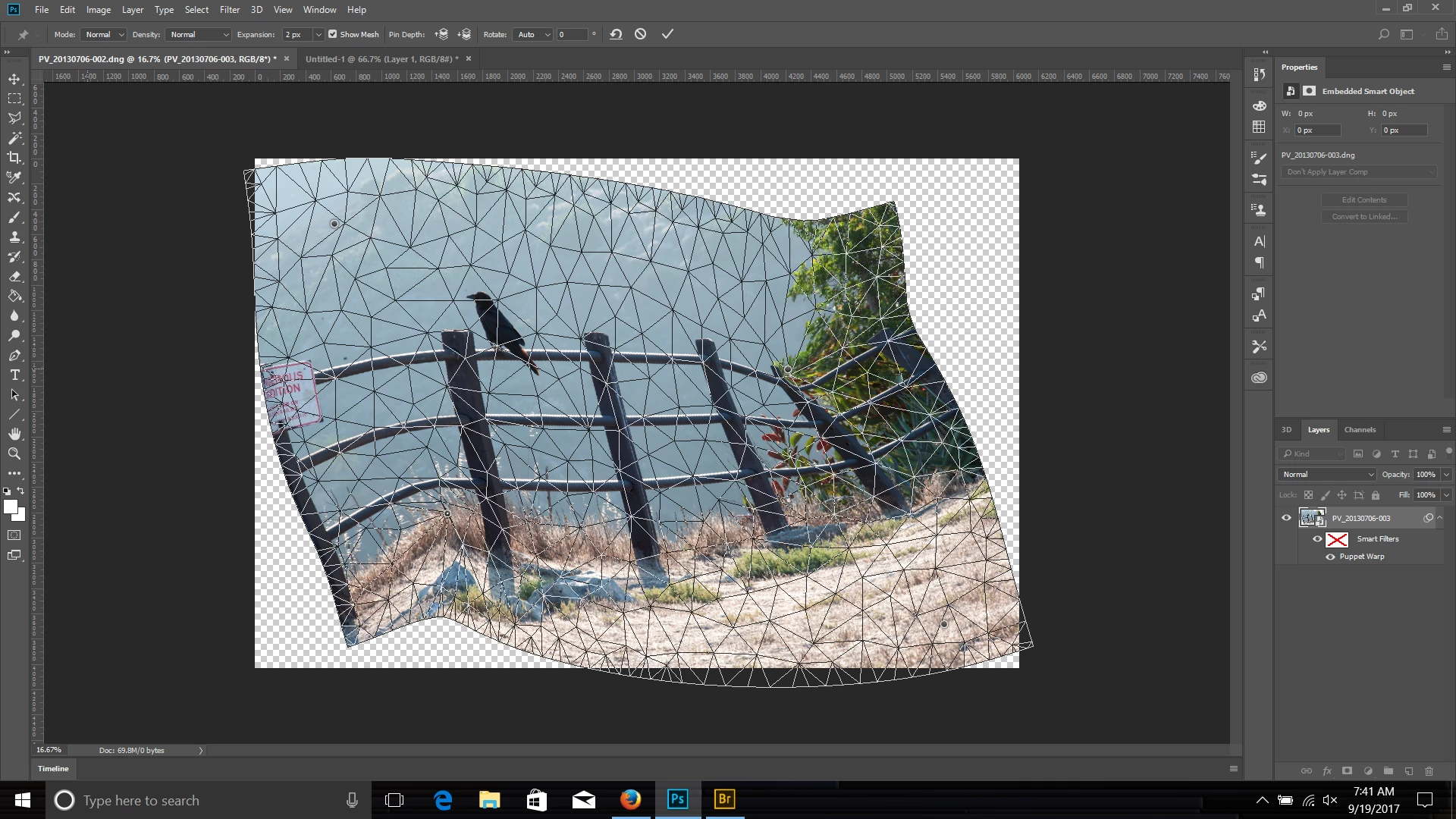
Task: Select the Hand tool
Action: click(14, 434)
